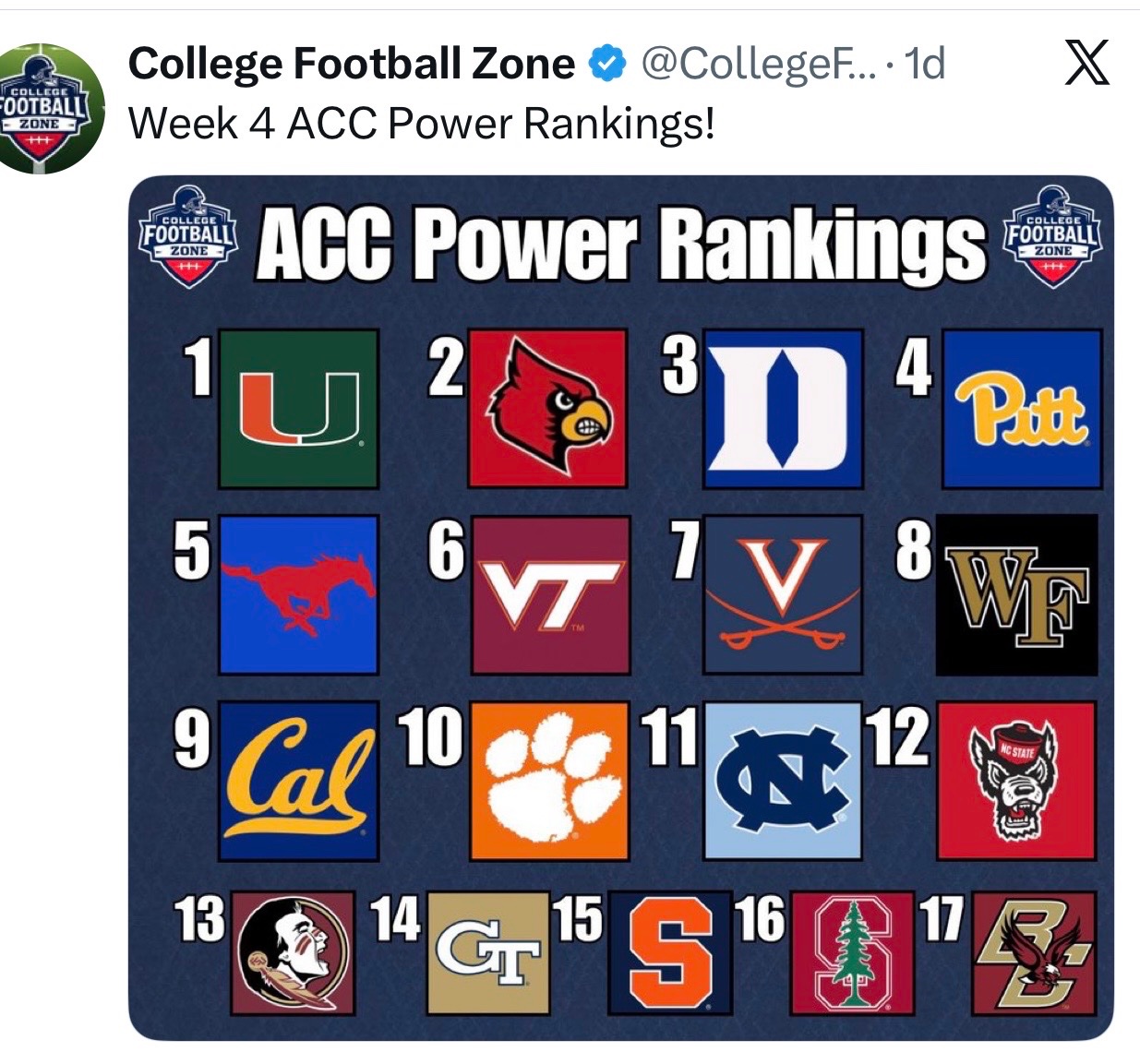
Task: Click the Miami U logo ranked 1
Action: 299,409
